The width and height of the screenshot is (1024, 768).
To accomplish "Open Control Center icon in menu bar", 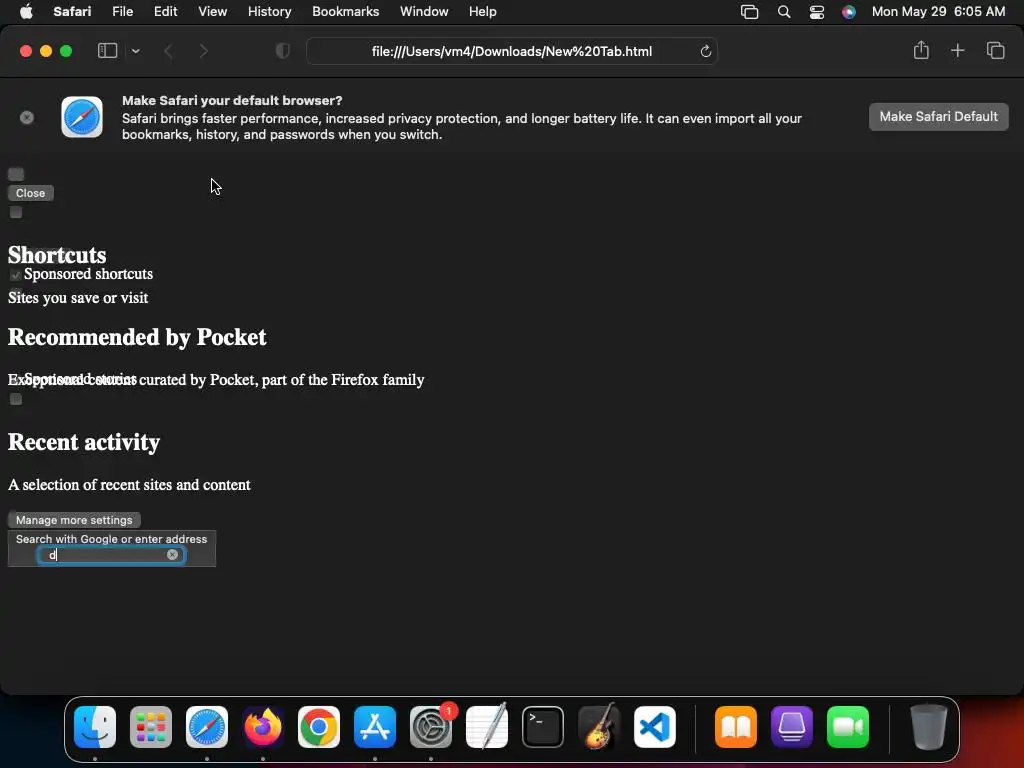I will [816, 12].
